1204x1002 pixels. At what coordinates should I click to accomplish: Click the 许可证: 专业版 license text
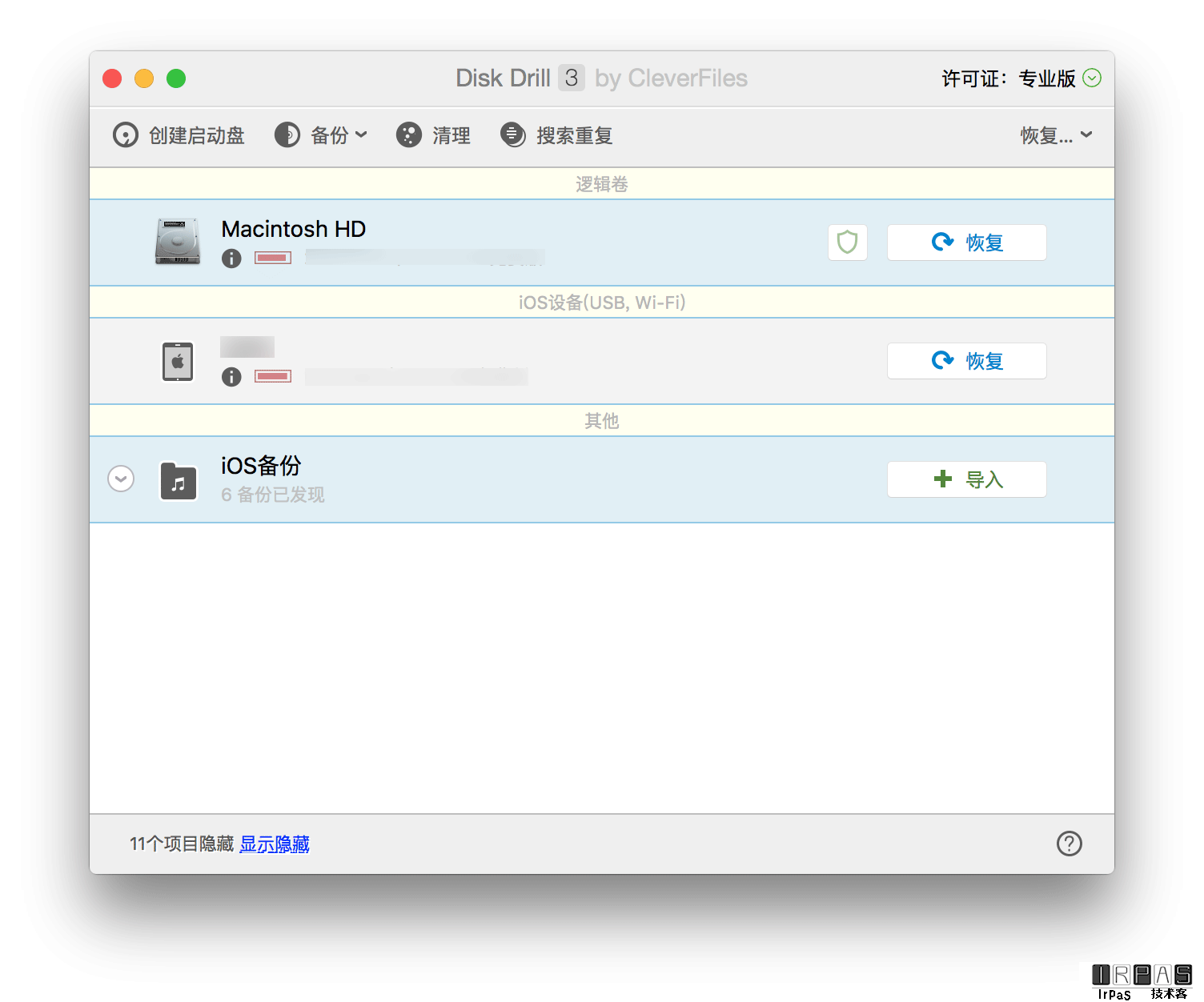tap(1009, 78)
